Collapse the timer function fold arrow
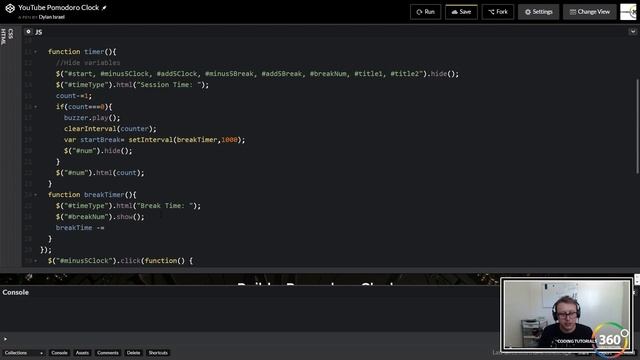This screenshot has width=640, height=360. coord(36,52)
